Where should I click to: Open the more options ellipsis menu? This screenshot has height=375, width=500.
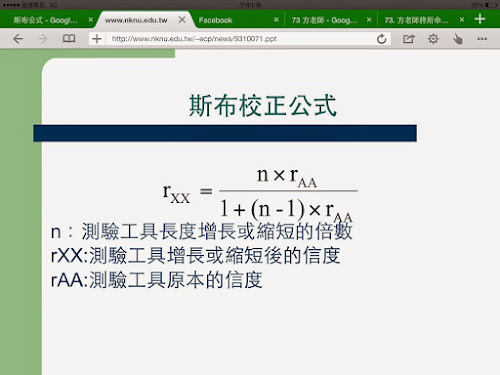pyautogui.click(x=482, y=39)
